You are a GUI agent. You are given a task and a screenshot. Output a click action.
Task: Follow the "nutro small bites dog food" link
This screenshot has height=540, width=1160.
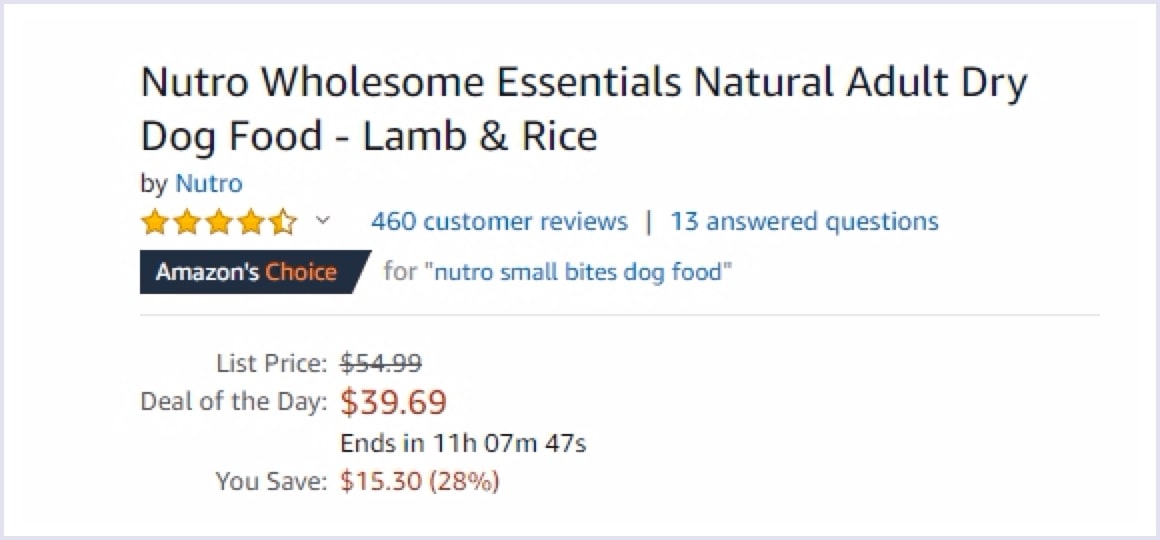[578, 272]
